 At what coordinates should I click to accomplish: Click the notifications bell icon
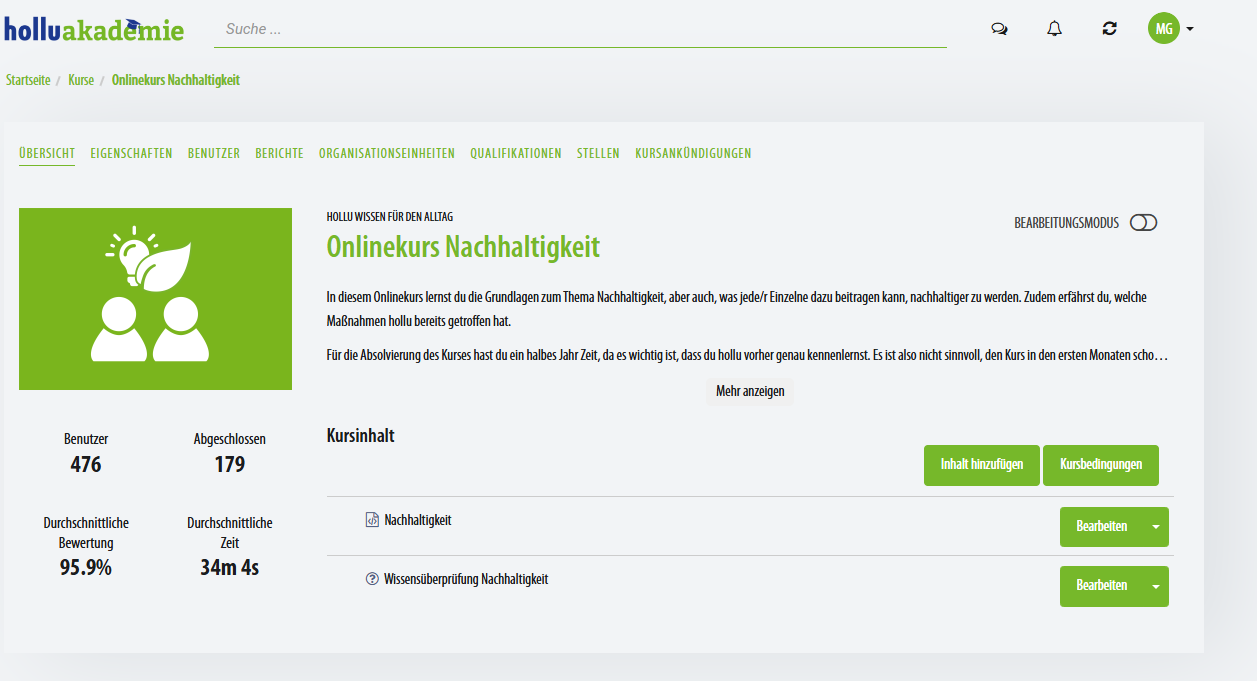pos(1054,29)
